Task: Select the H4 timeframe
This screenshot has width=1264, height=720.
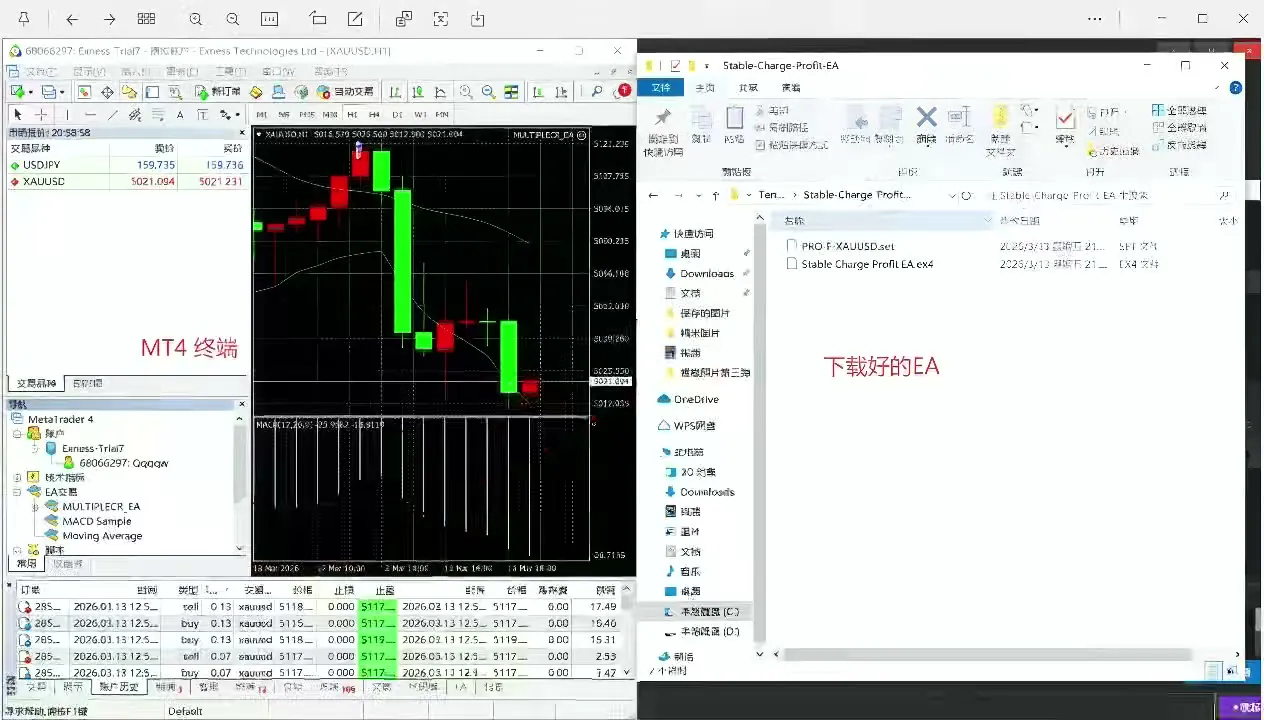Action: point(374,115)
